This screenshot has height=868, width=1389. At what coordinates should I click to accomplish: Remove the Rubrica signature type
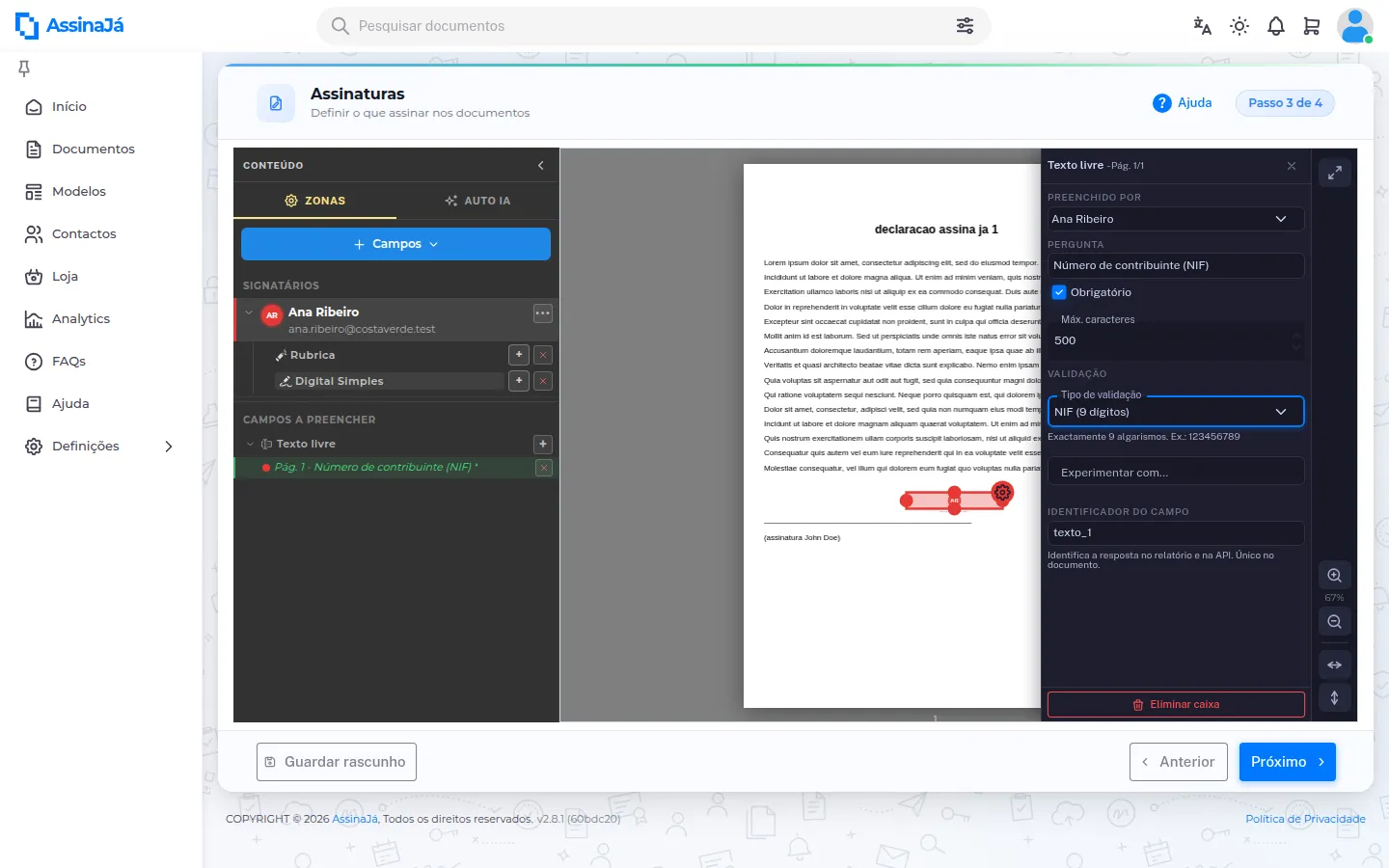[x=543, y=355]
